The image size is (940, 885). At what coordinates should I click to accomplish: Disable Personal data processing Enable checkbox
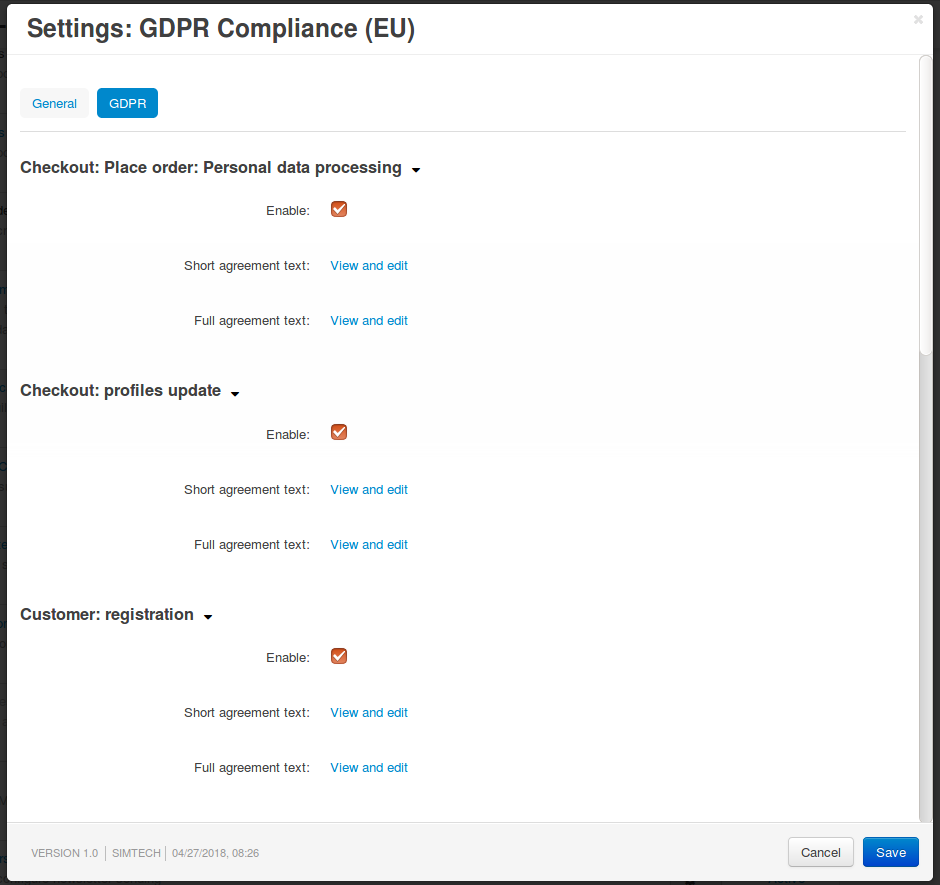point(339,209)
